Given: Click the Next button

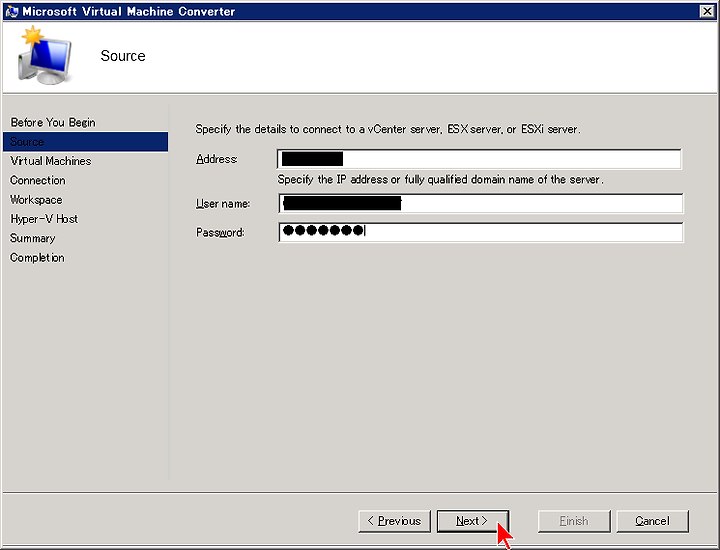Looking at the screenshot, I should pos(472,521).
